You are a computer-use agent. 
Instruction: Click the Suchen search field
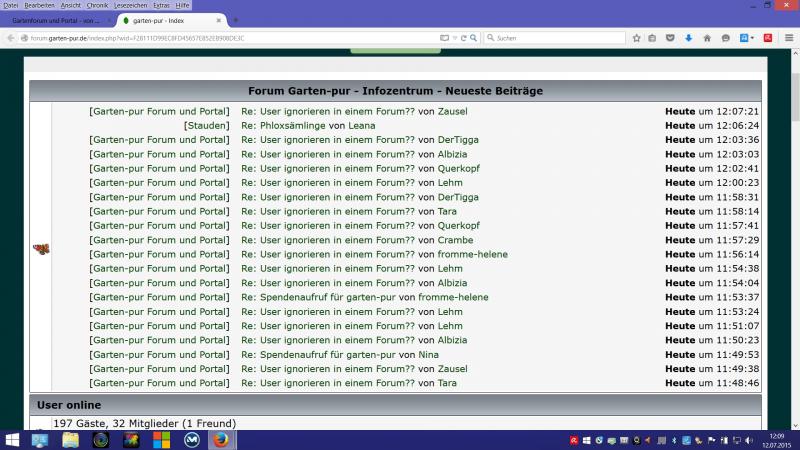coord(555,38)
